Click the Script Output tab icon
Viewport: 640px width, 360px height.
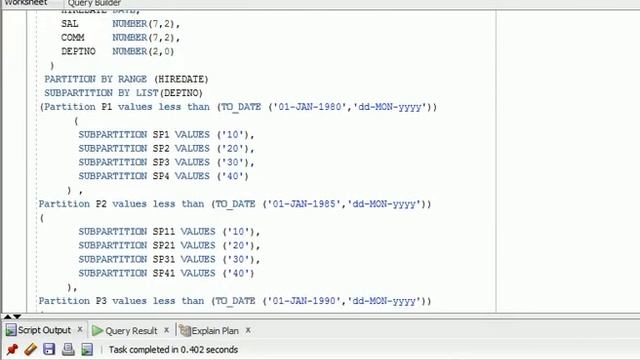11,330
